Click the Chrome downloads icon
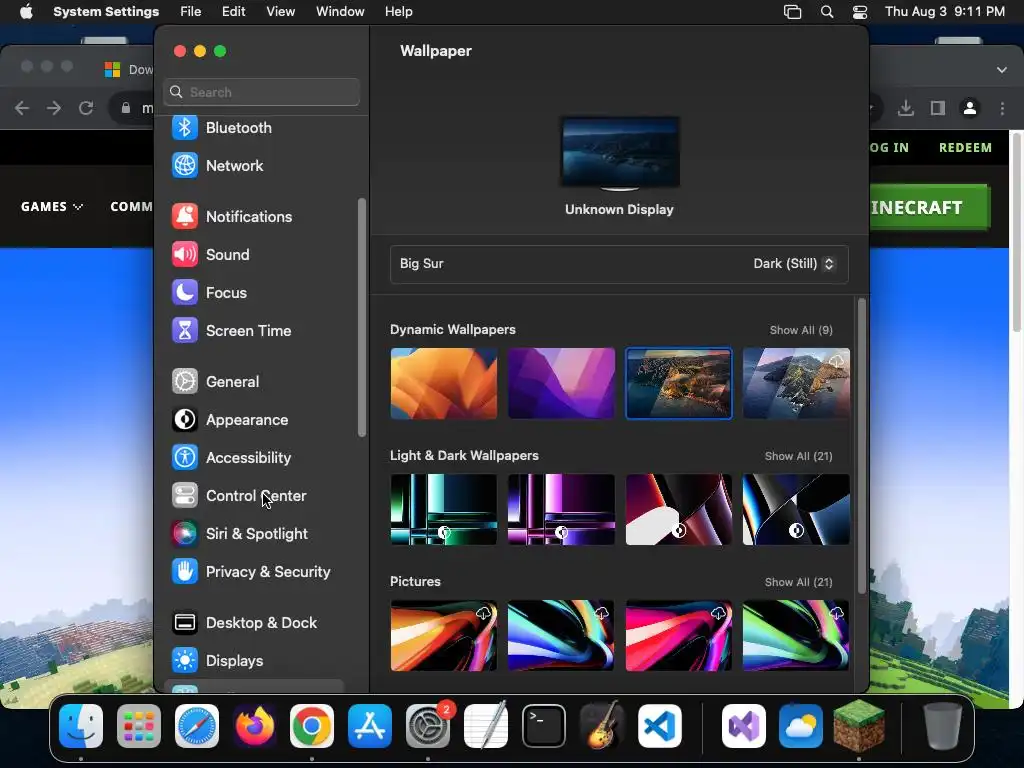 point(905,108)
